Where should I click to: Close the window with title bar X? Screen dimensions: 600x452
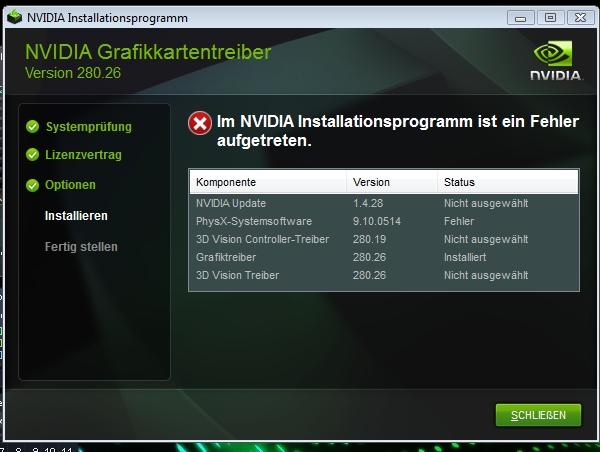point(580,18)
